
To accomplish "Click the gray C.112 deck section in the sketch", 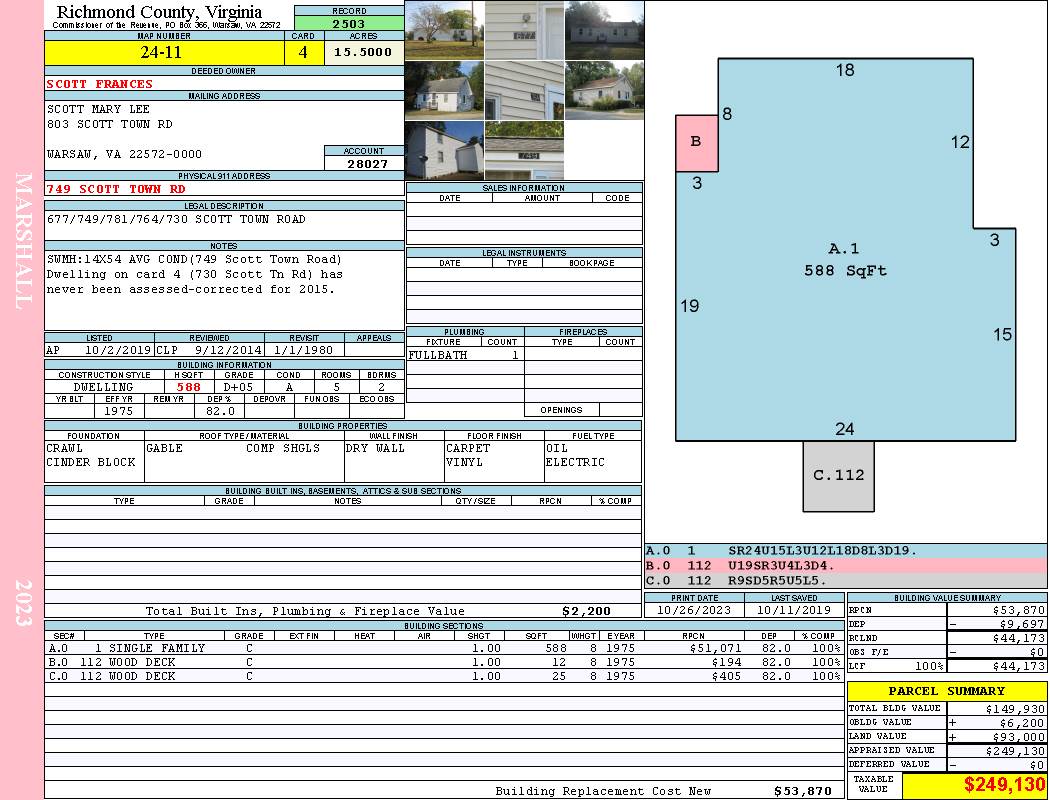I will (838, 475).
